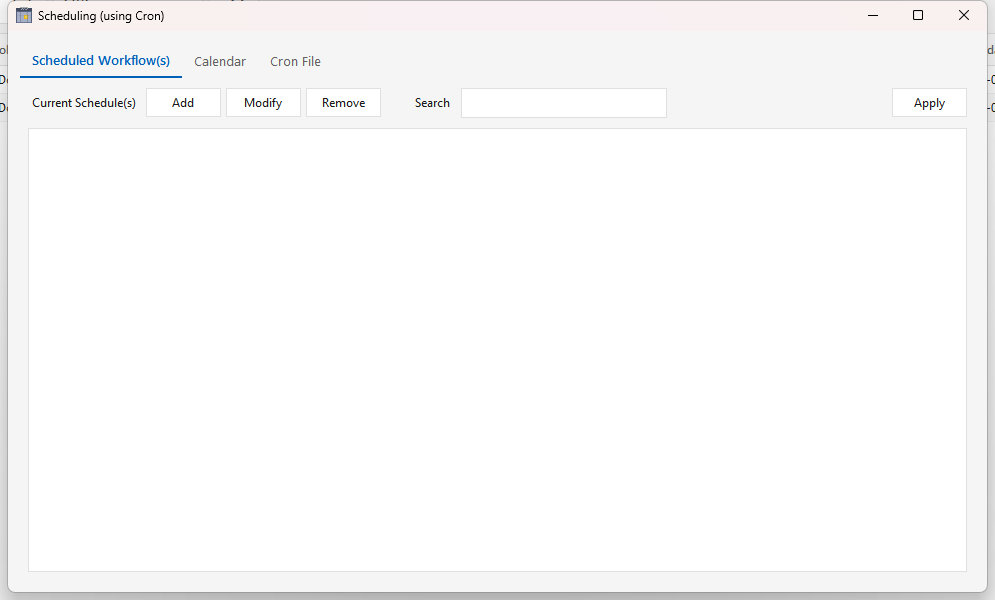This screenshot has height=600, width=995.
Task: Close the Scheduling (using Cron) window
Action: (x=963, y=15)
